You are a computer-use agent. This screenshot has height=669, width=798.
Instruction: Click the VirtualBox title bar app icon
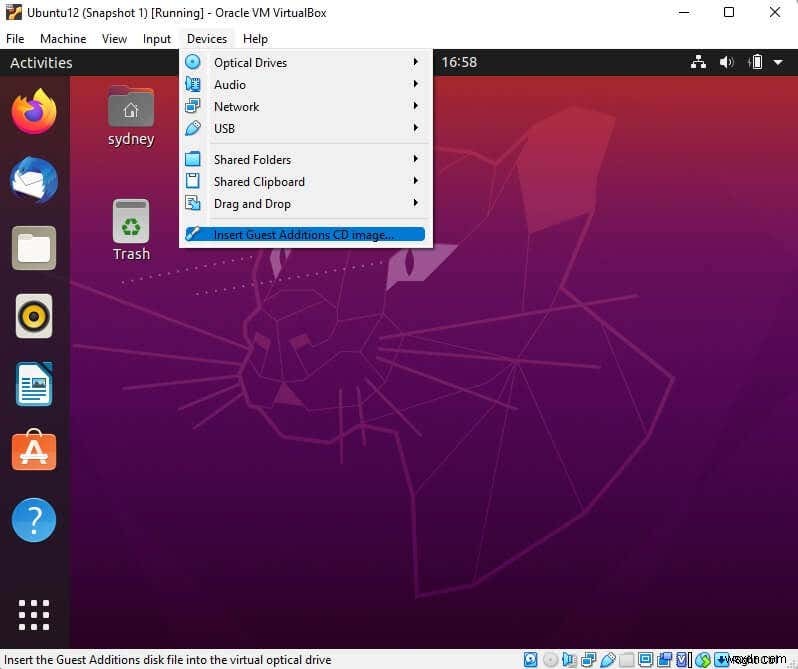click(13, 12)
